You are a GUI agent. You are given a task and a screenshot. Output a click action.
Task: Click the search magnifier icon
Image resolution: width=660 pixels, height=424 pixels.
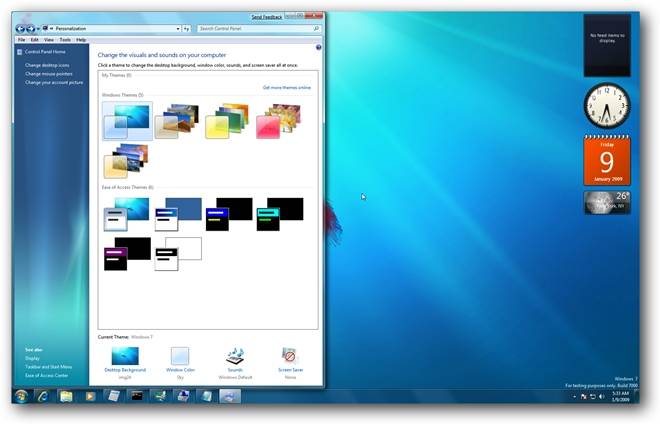317,29
